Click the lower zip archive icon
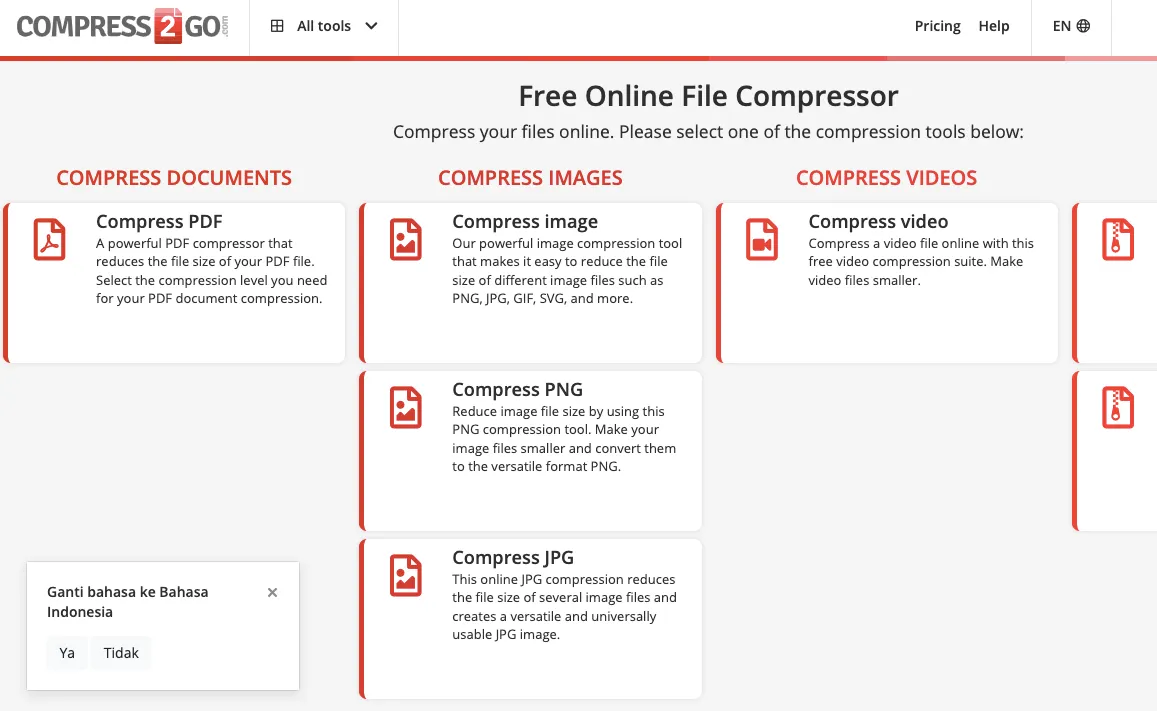The image size is (1157, 711). point(1117,408)
